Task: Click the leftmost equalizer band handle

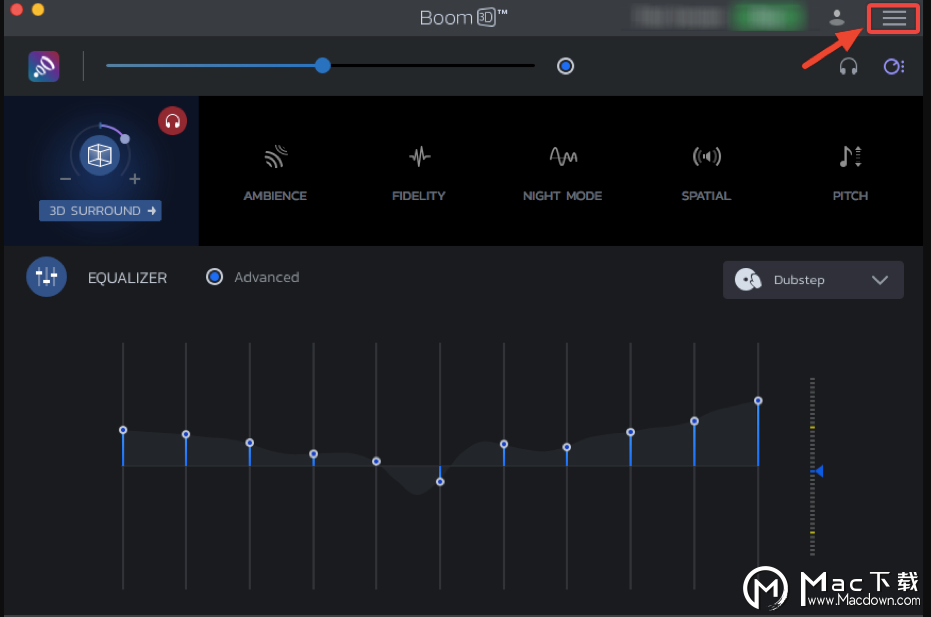Action: coord(123,430)
